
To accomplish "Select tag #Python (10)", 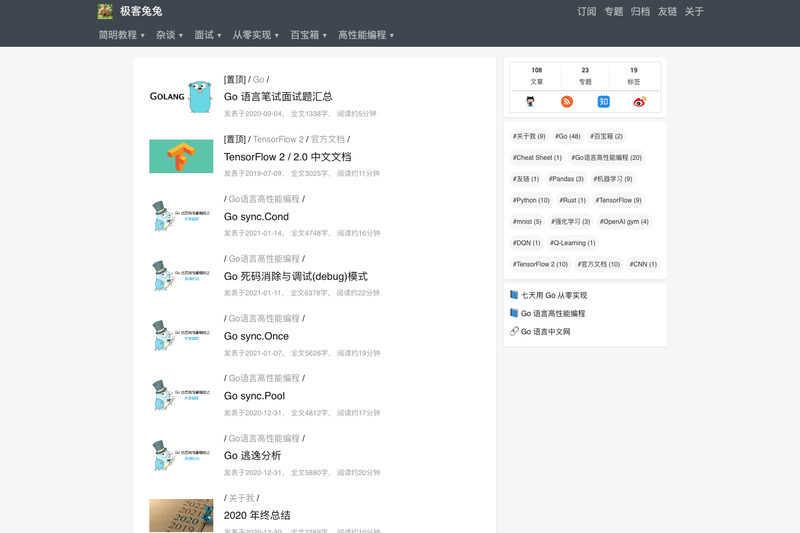I will click(531, 200).
